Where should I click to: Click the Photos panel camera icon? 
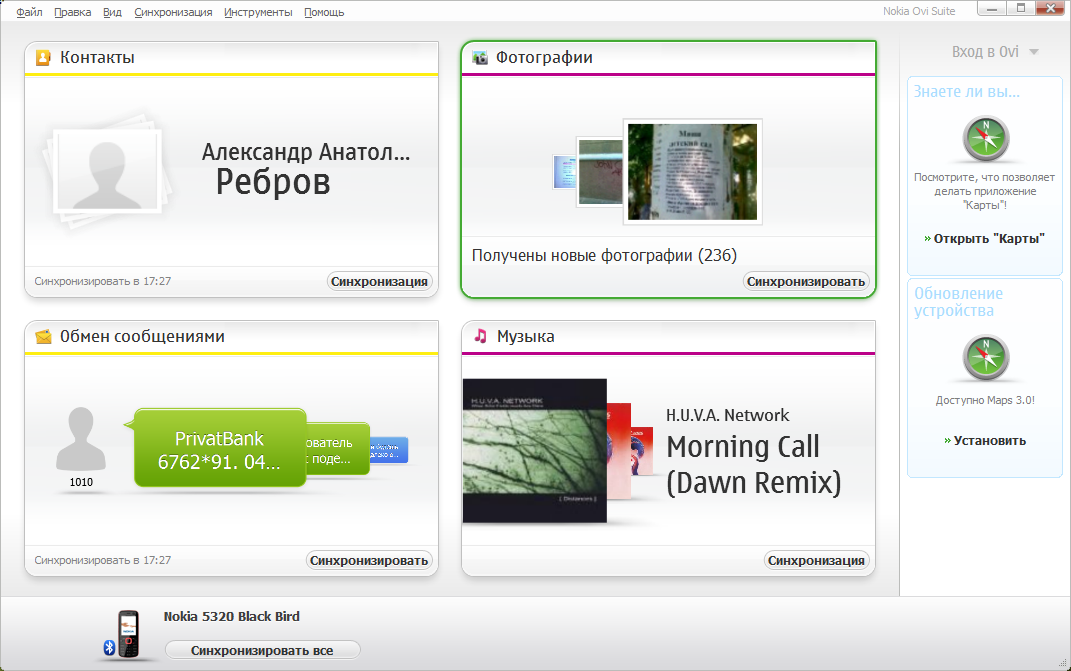[480, 57]
